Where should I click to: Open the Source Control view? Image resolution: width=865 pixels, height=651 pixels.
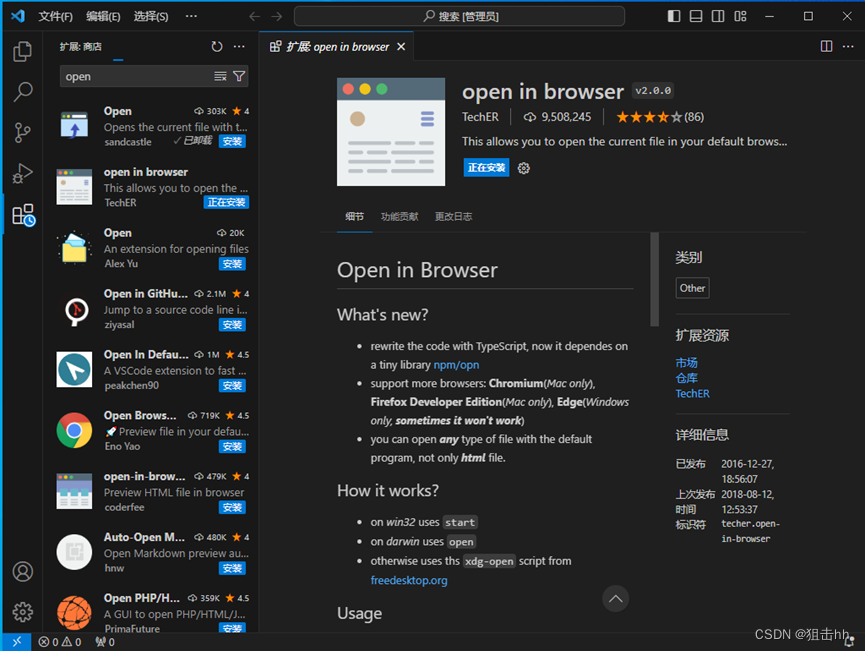(23, 132)
